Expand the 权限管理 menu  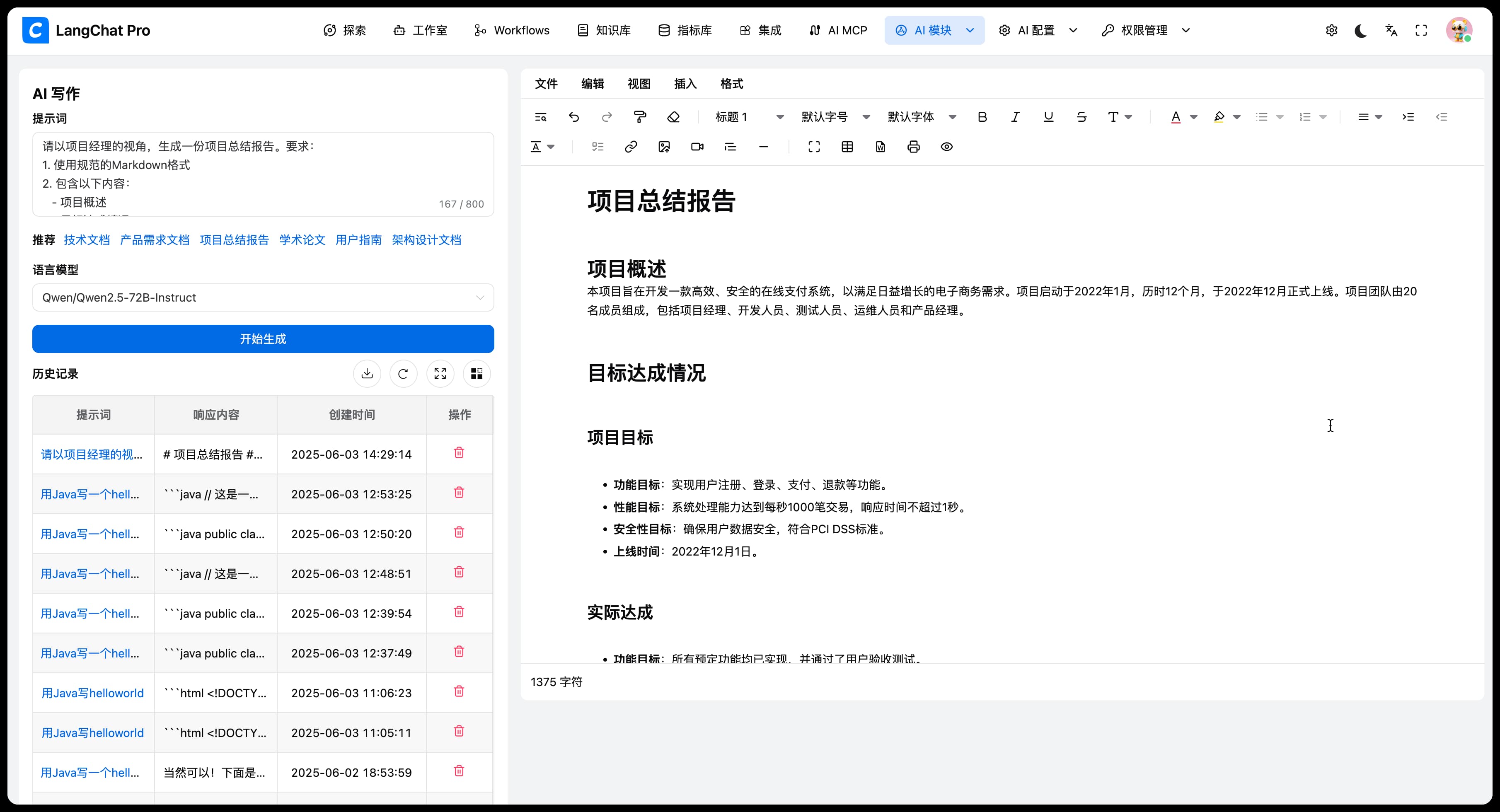click(1146, 30)
